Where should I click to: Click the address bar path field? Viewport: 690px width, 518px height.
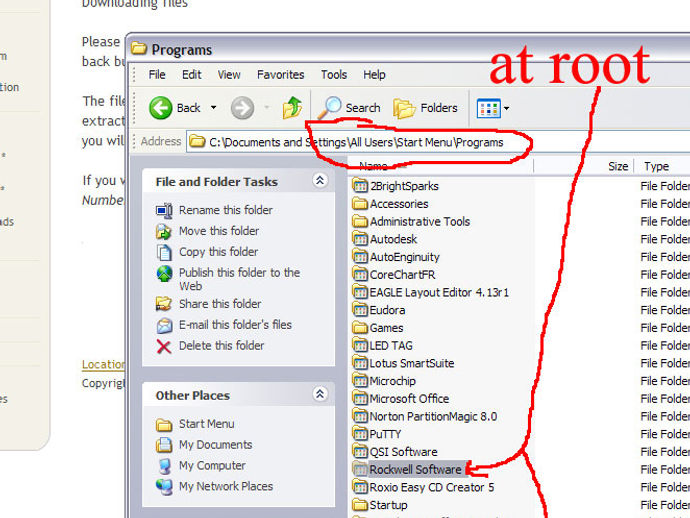pos(438,142)
